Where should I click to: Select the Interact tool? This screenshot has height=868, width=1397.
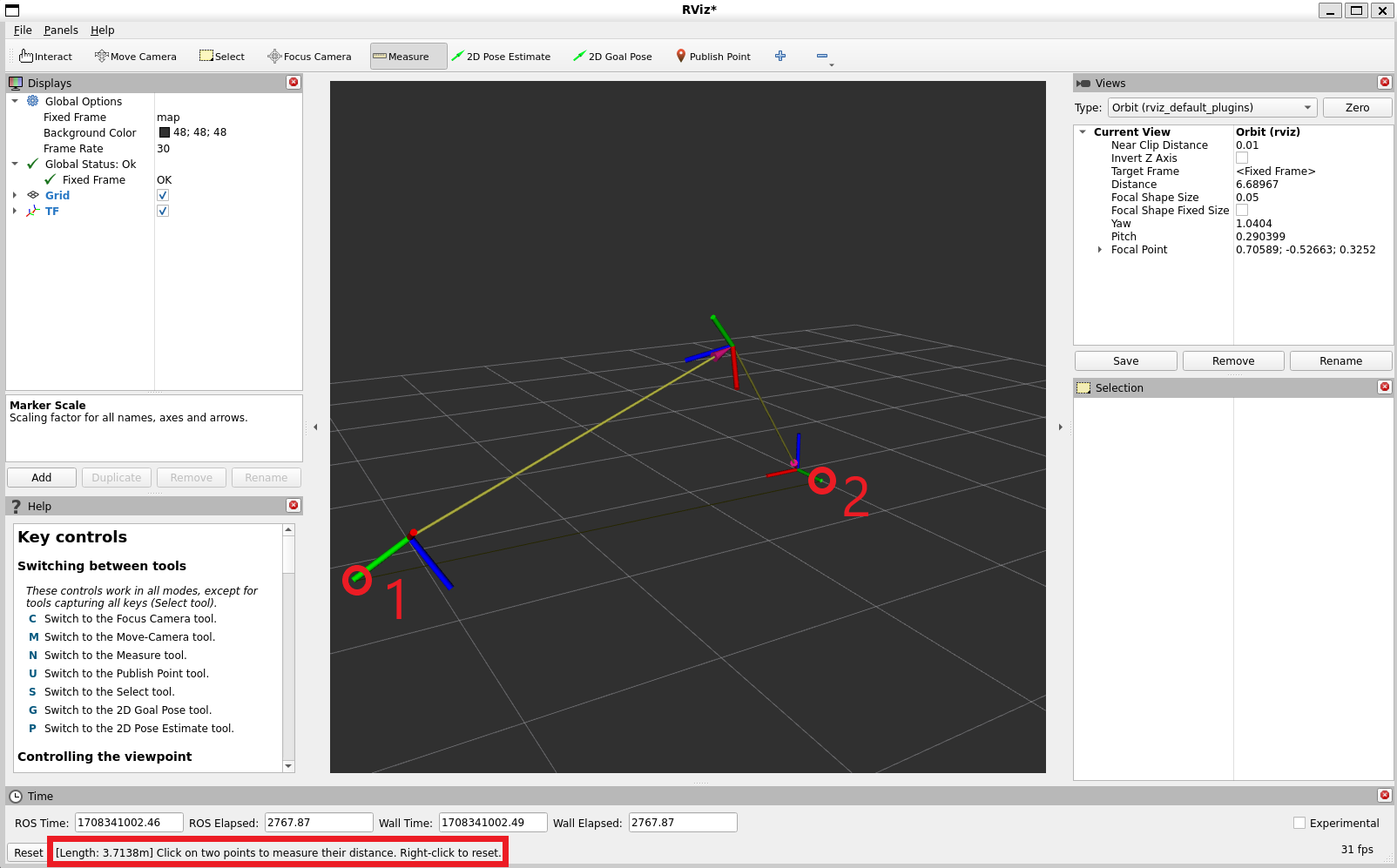[x=46, y=57]
